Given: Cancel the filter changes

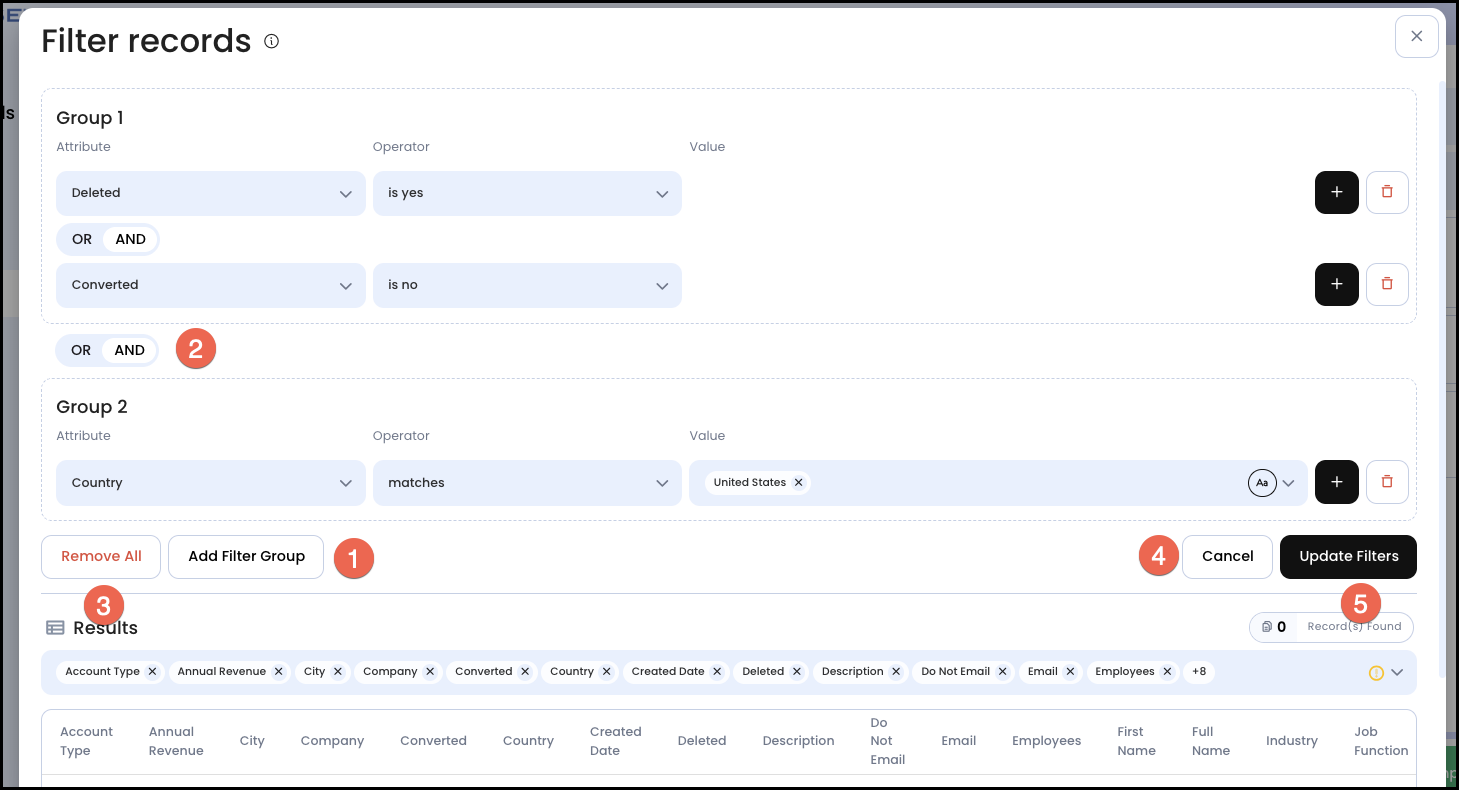Looking at the screenshot, I should pos(1227,557).
